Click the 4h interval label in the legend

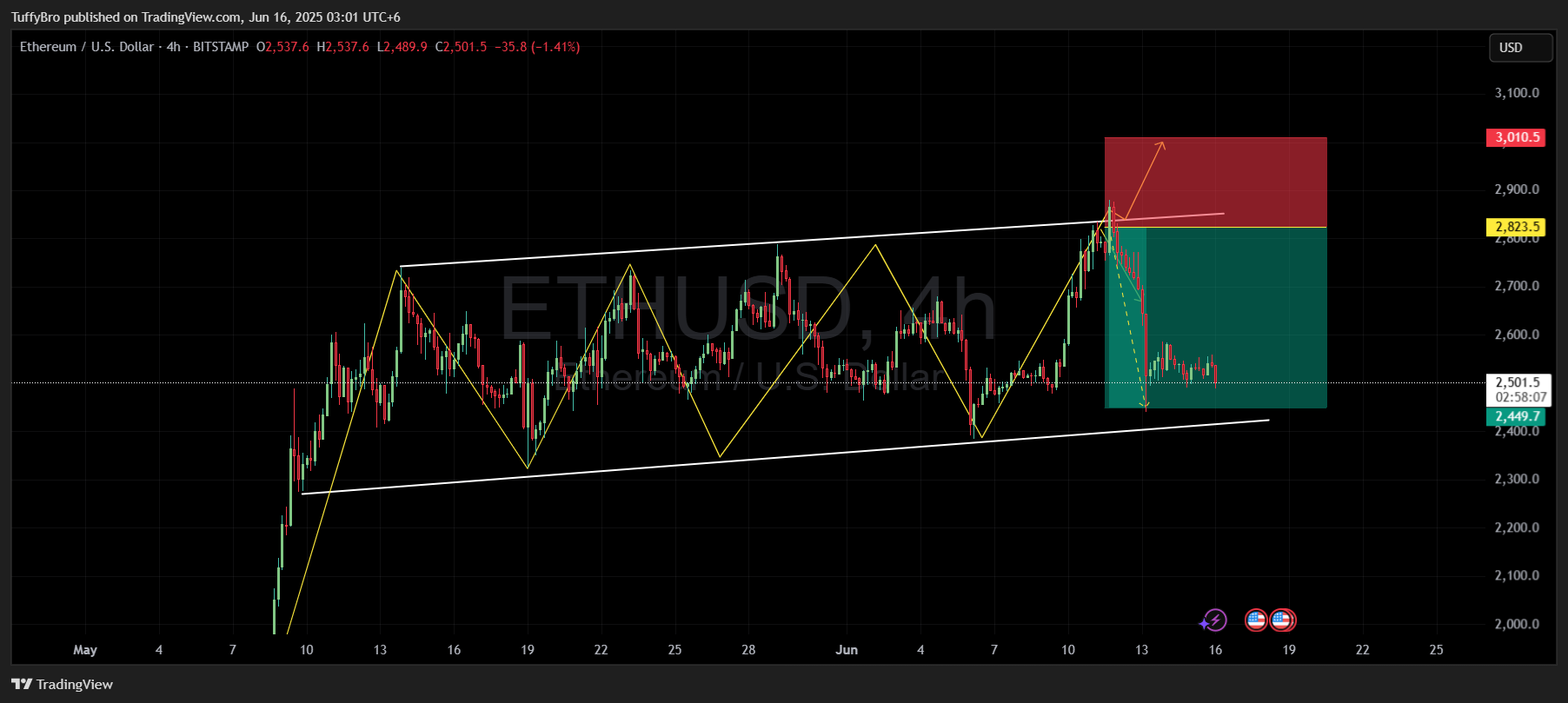click(174, 47)
